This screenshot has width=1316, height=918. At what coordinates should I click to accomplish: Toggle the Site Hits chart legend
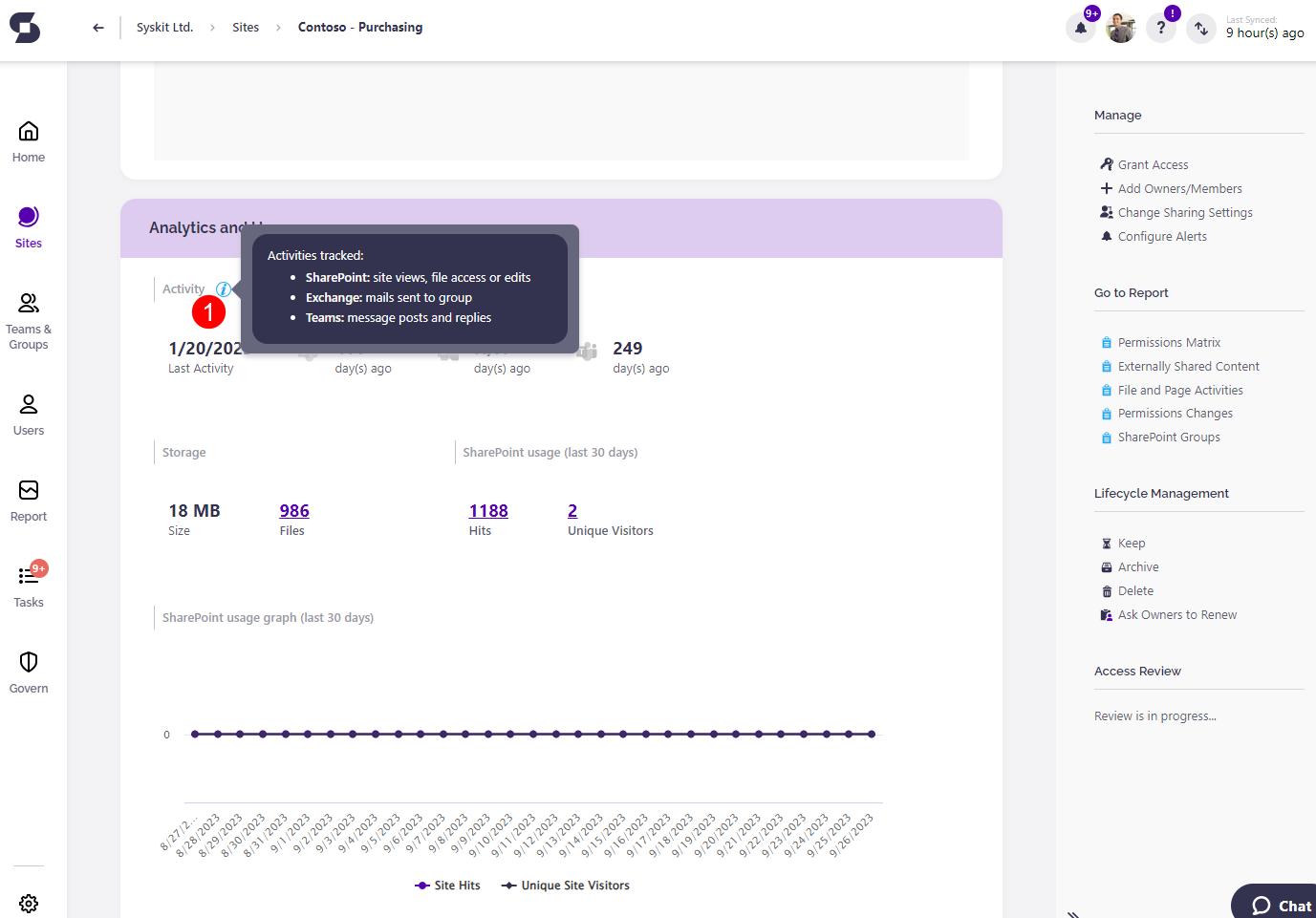(x=447, y=885)
